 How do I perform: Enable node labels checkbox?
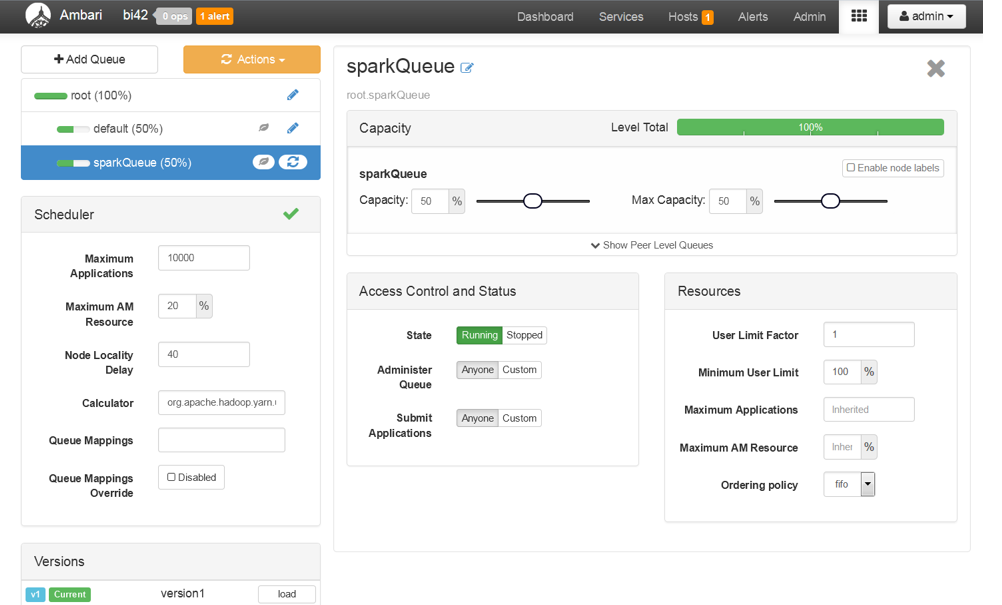[851, 167]
